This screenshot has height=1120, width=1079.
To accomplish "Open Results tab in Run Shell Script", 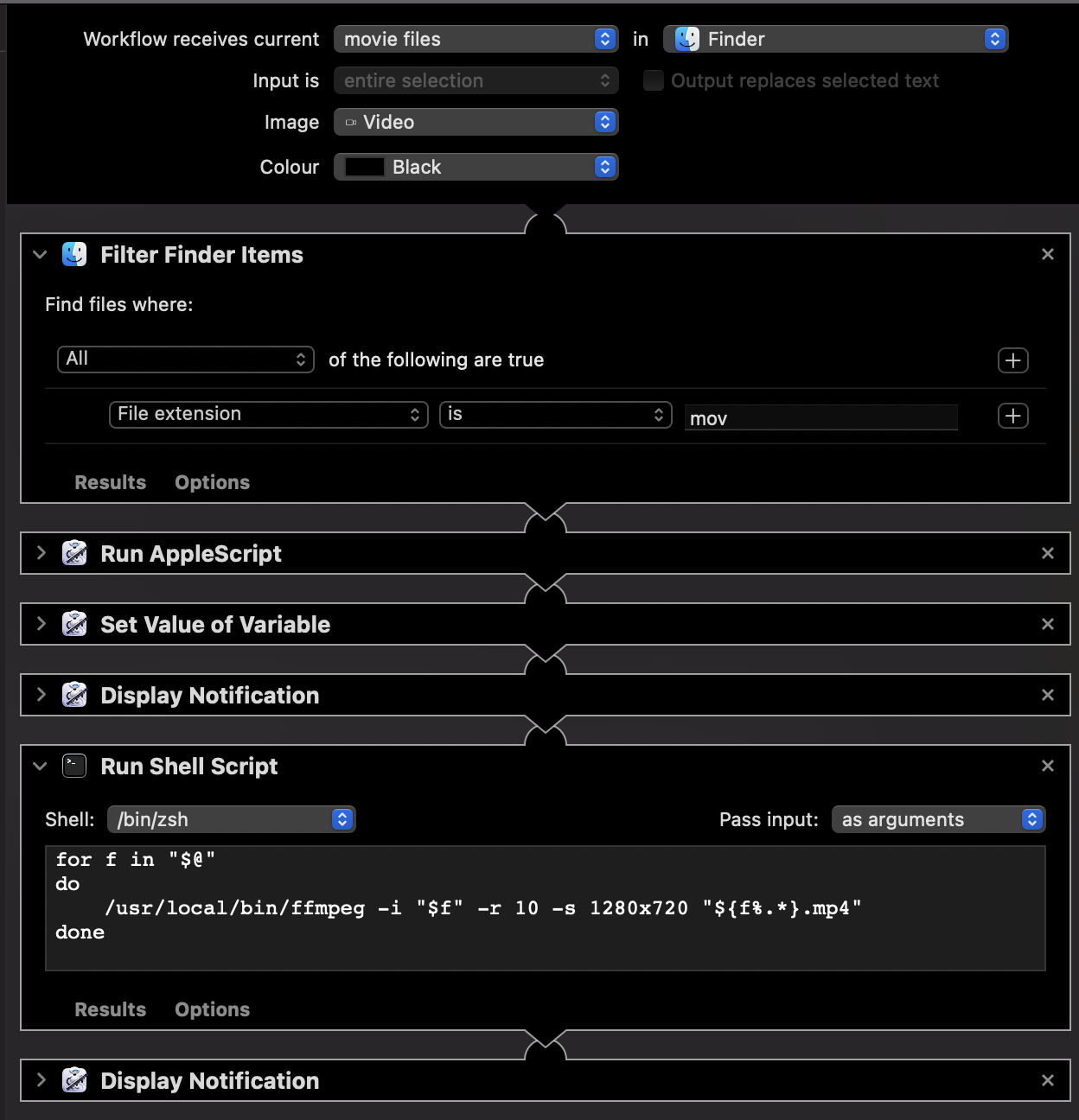I will point(111,1009).
